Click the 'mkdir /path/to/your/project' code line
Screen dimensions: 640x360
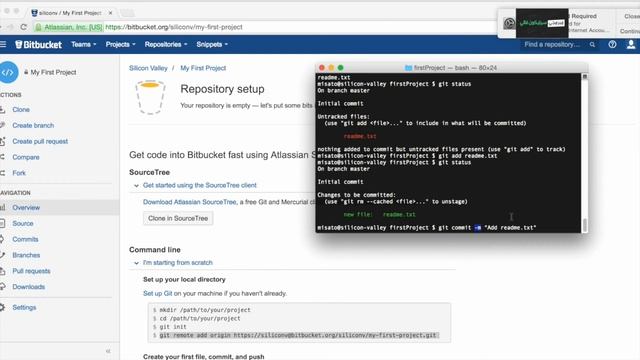[x=204, y=310]
